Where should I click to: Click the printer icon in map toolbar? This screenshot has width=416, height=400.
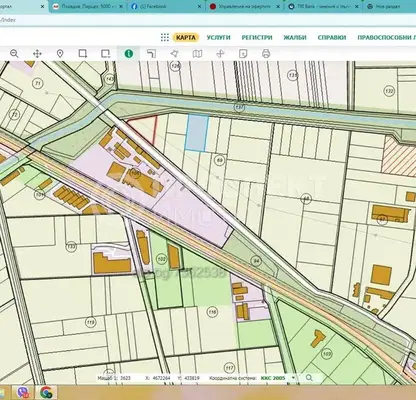tap(266, 53)
